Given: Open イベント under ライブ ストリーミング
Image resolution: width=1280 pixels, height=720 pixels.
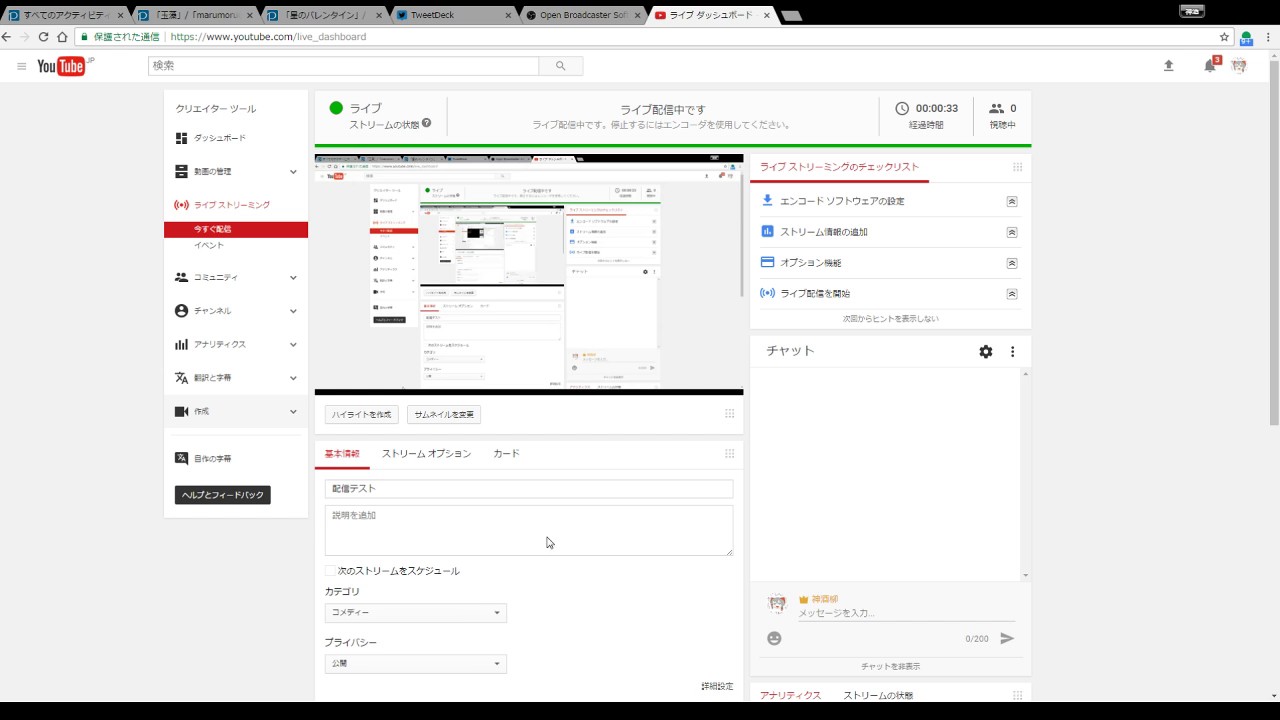Looking at the screenshot, I should pyautogui.click(x=209, y=246).
